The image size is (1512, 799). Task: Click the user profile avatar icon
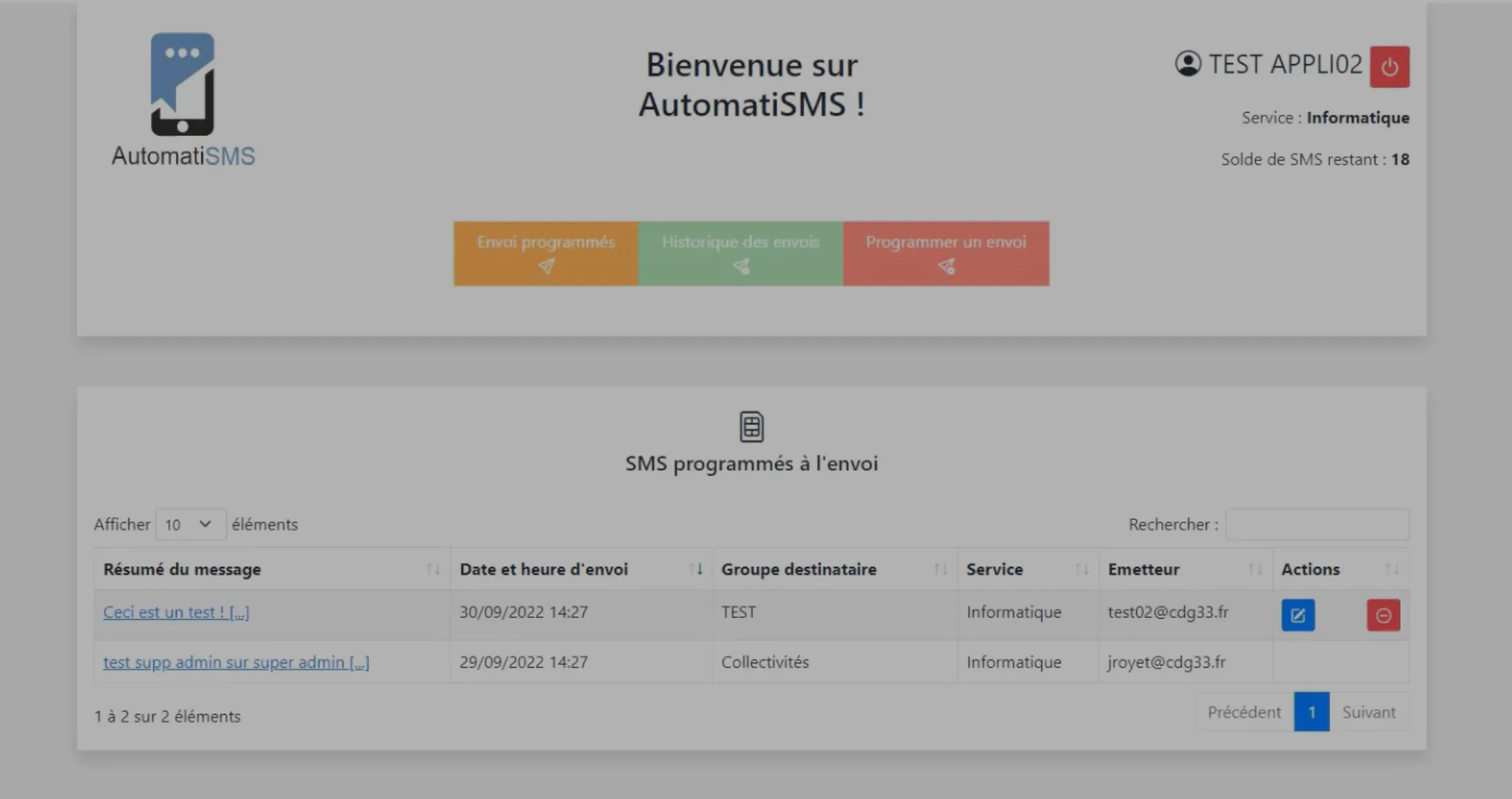click(1188, 64)
